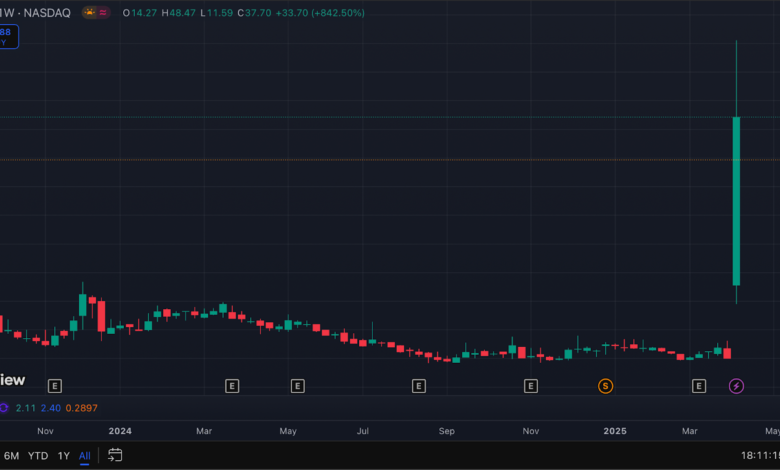This screenshot has height=470, width=780.
Task: Click the orange stock split S marker
Action: tap(605, 385)
